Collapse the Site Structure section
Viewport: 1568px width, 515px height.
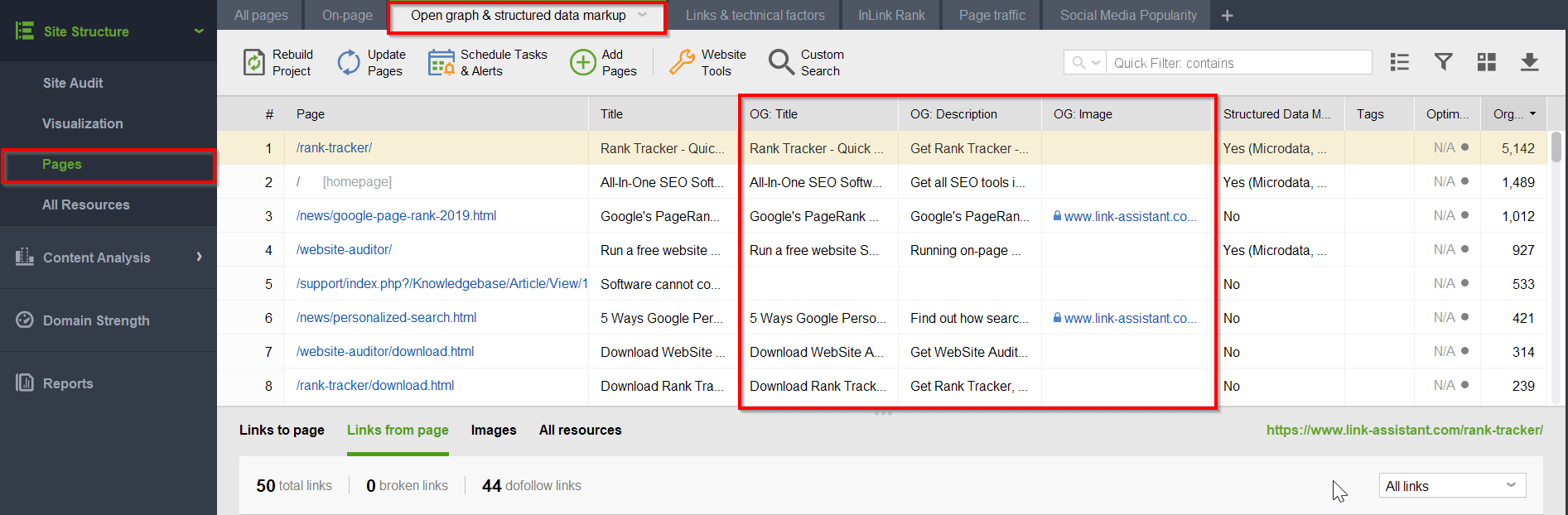pyautogui.click(x=199, y=31)
